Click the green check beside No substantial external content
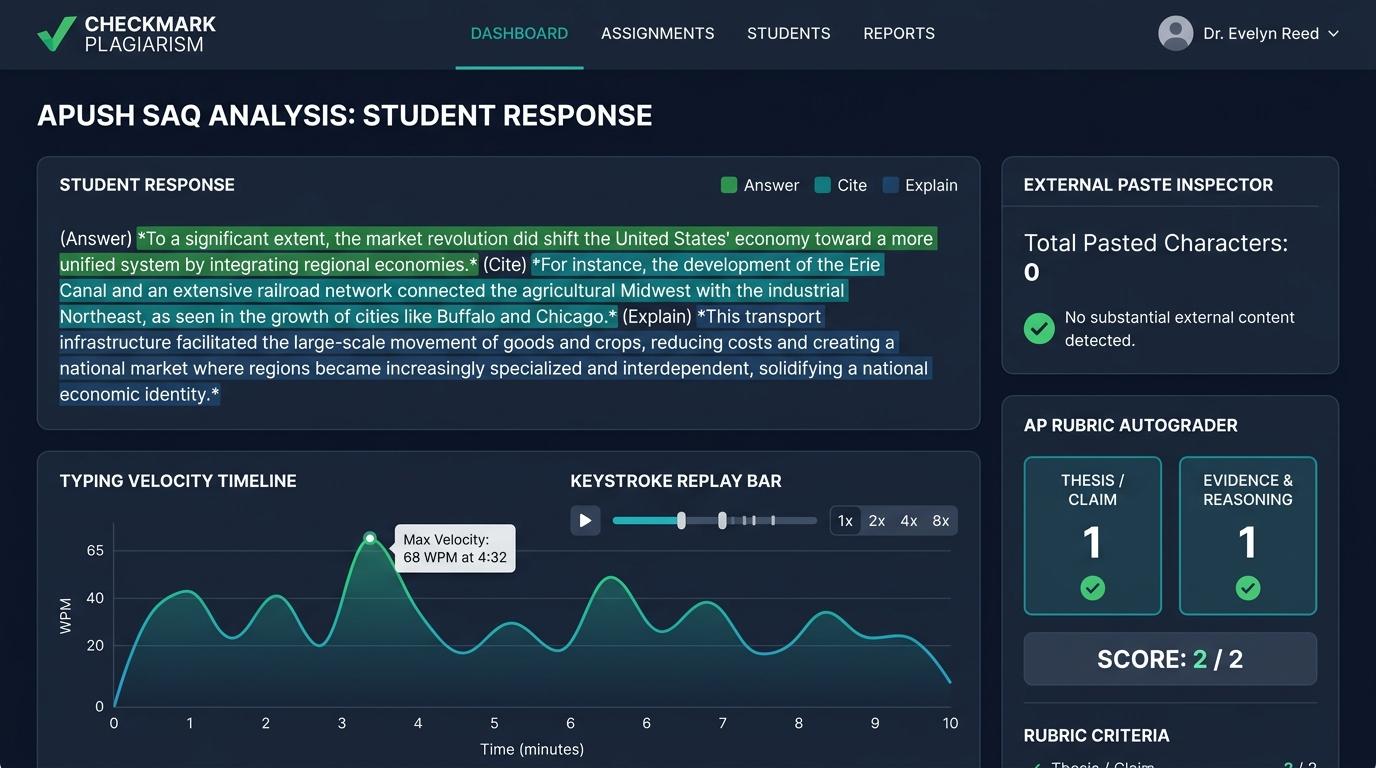Image resolution: width=1376 pixels, height=768 pixels. coord(1039,328)
